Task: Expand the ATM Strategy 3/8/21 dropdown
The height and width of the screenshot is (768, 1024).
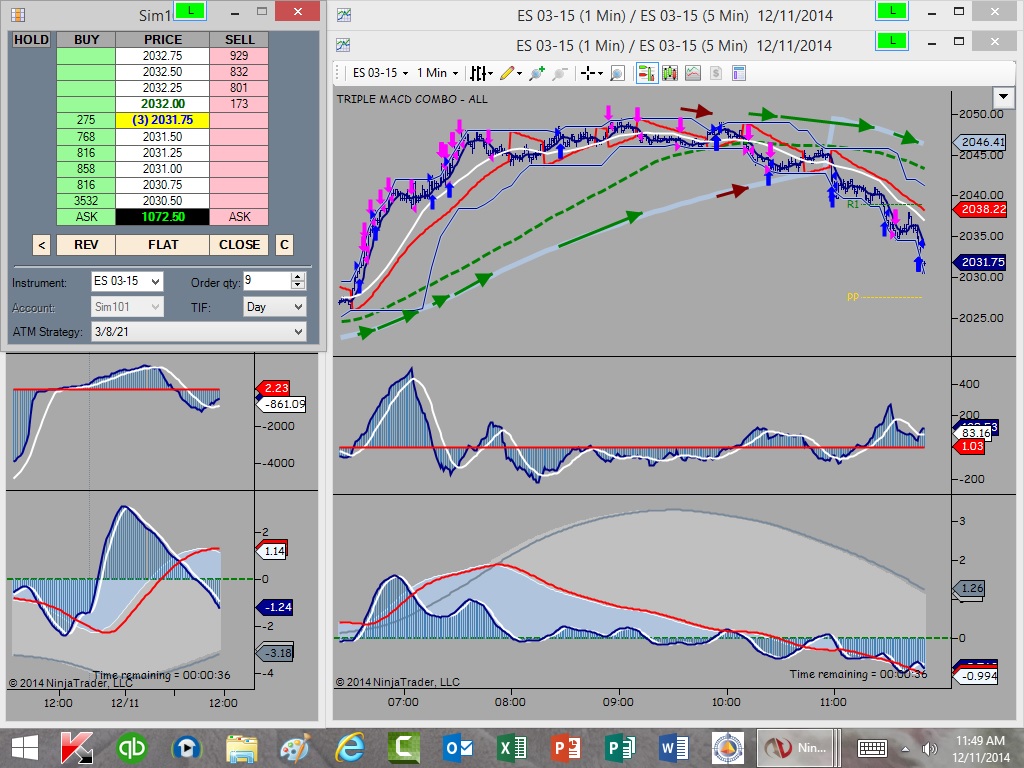Action: [x=199, y=332]
